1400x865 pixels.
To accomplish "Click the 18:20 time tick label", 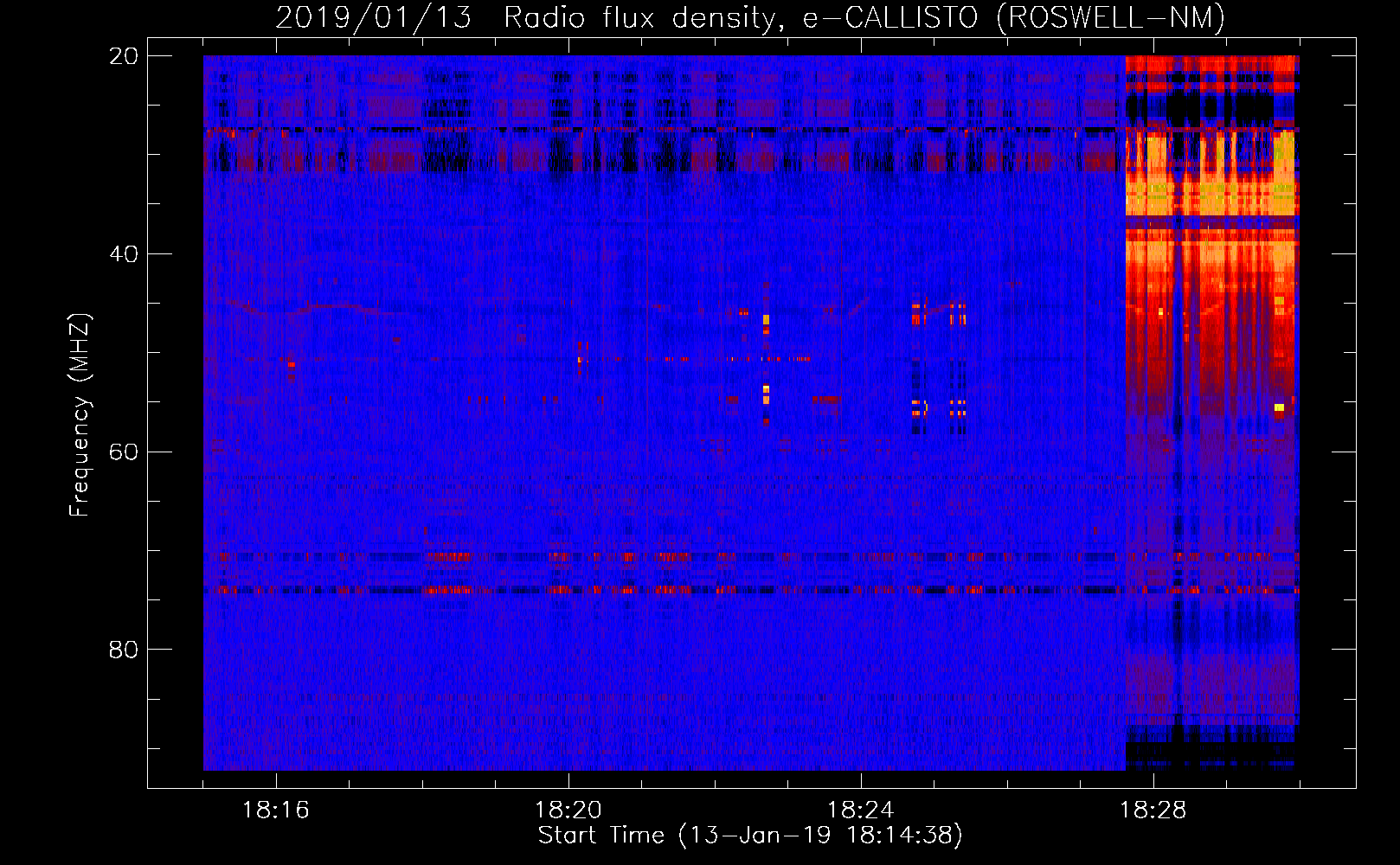I will coord(568,811).
